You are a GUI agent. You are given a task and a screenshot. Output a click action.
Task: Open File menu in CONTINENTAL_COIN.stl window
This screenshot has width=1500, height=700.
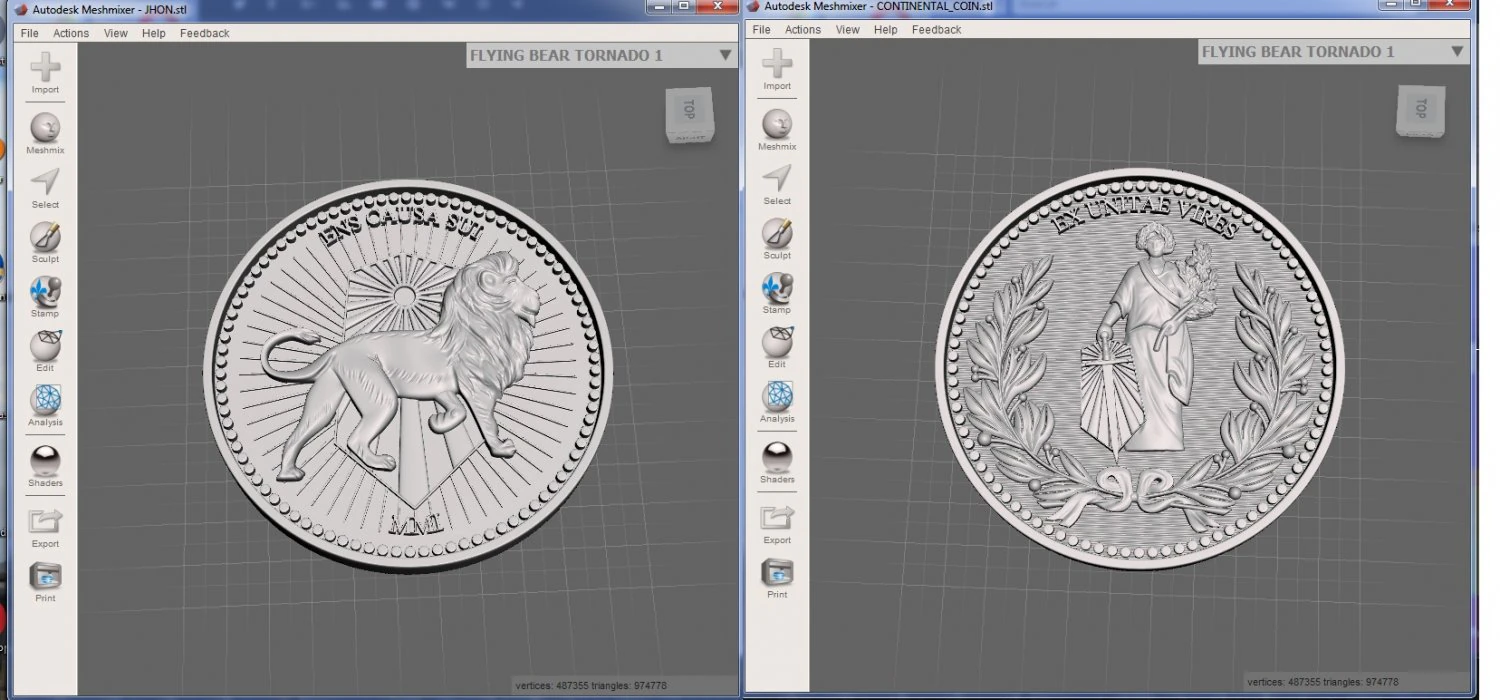click(x=762, y=30)
